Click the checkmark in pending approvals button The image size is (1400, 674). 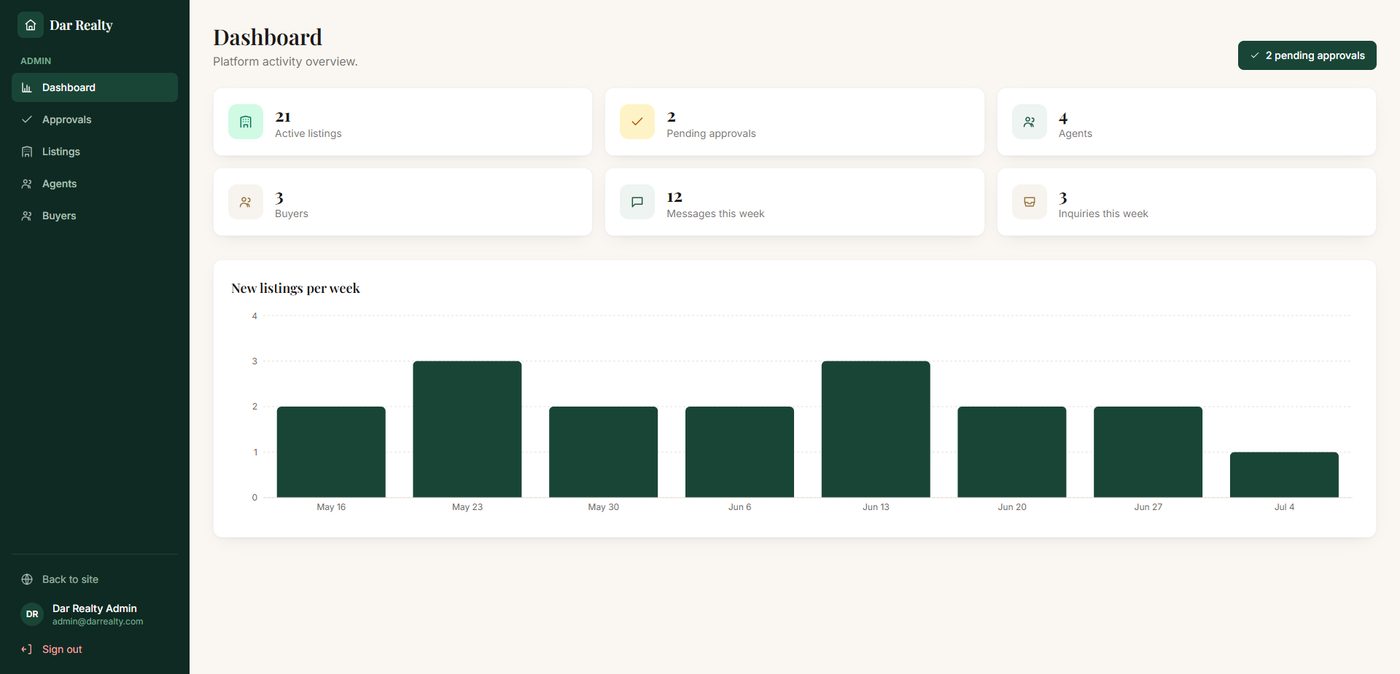(1255, 56)
